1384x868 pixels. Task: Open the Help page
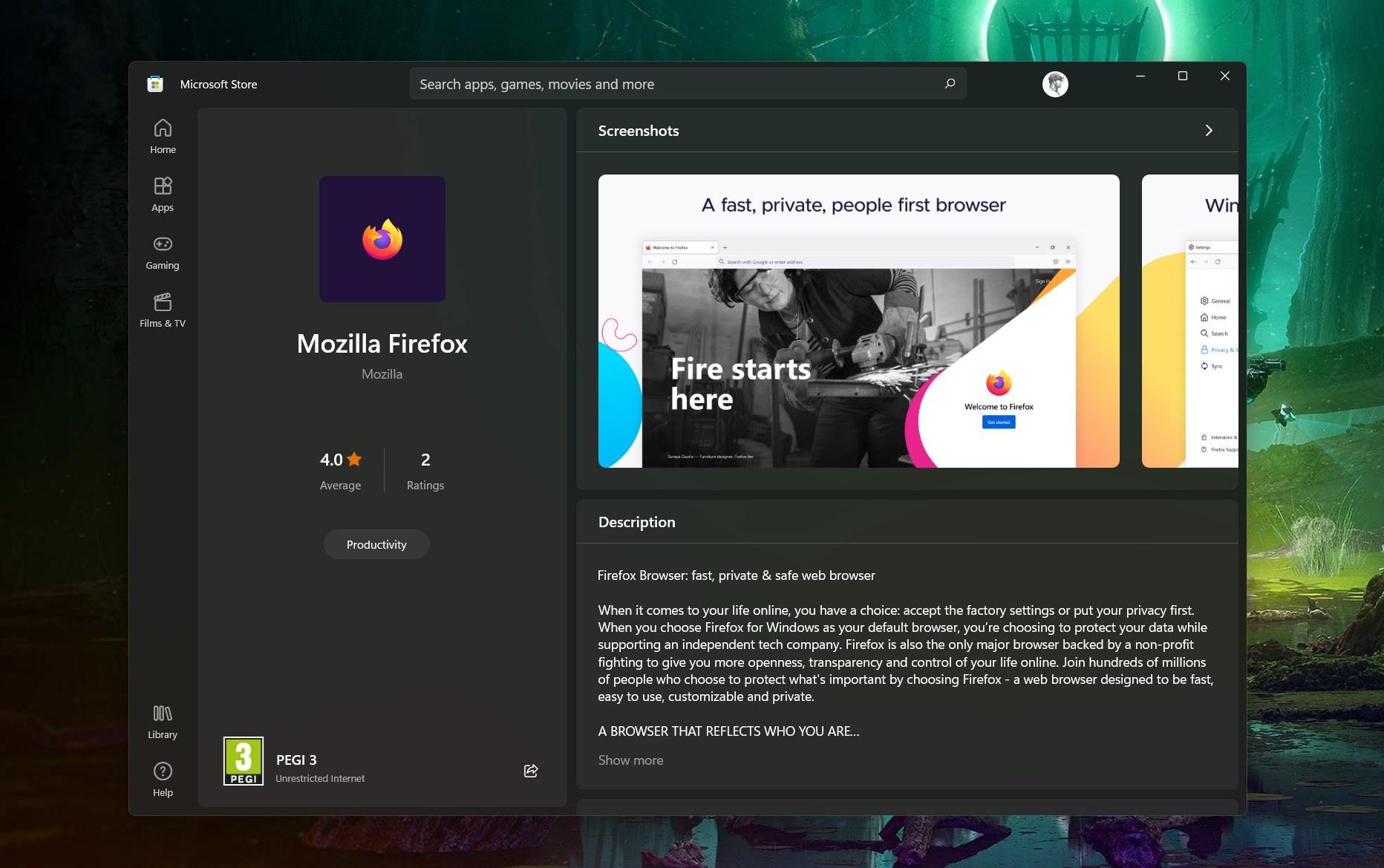tap(163, 780)
